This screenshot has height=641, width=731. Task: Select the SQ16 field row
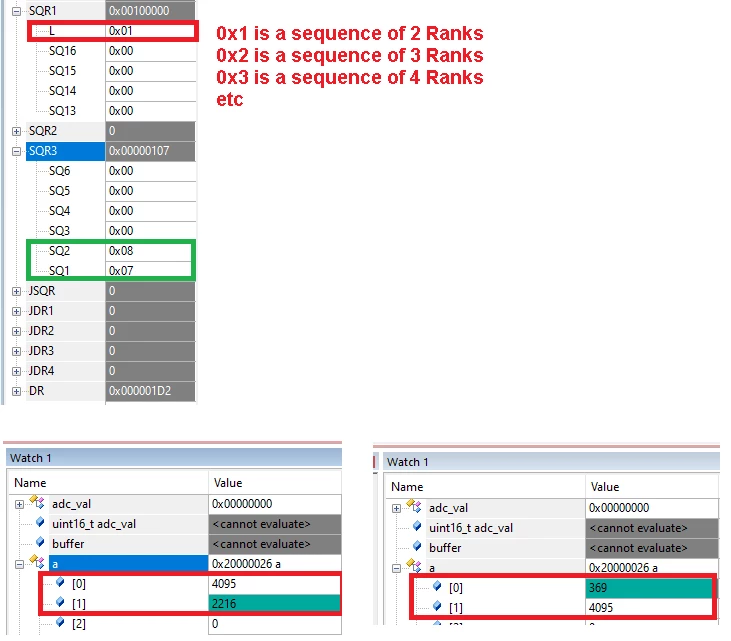[111, 51]
